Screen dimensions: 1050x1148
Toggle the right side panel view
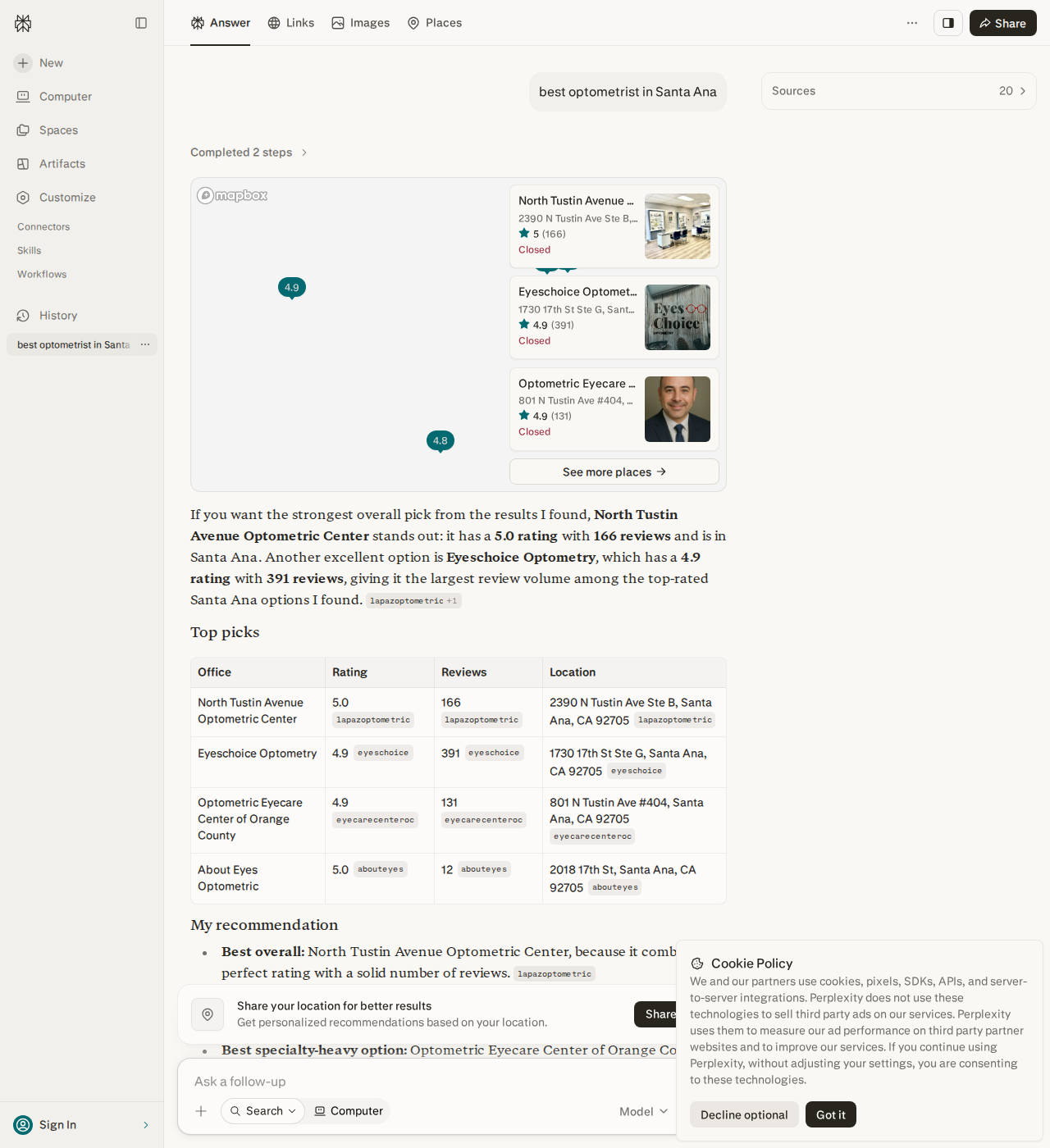(x=948, y=23)
